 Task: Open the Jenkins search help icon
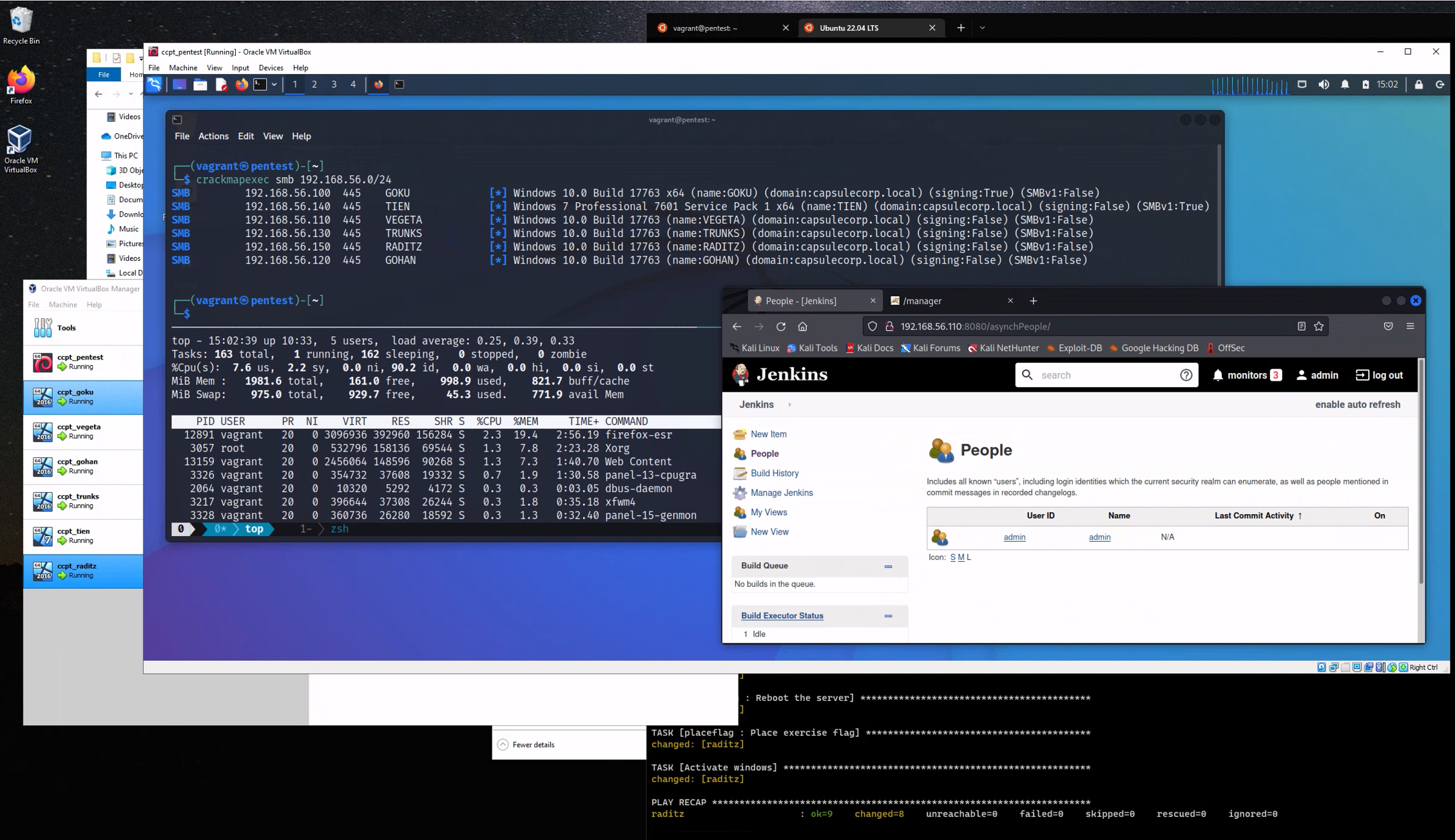(x=1186, y=375)
